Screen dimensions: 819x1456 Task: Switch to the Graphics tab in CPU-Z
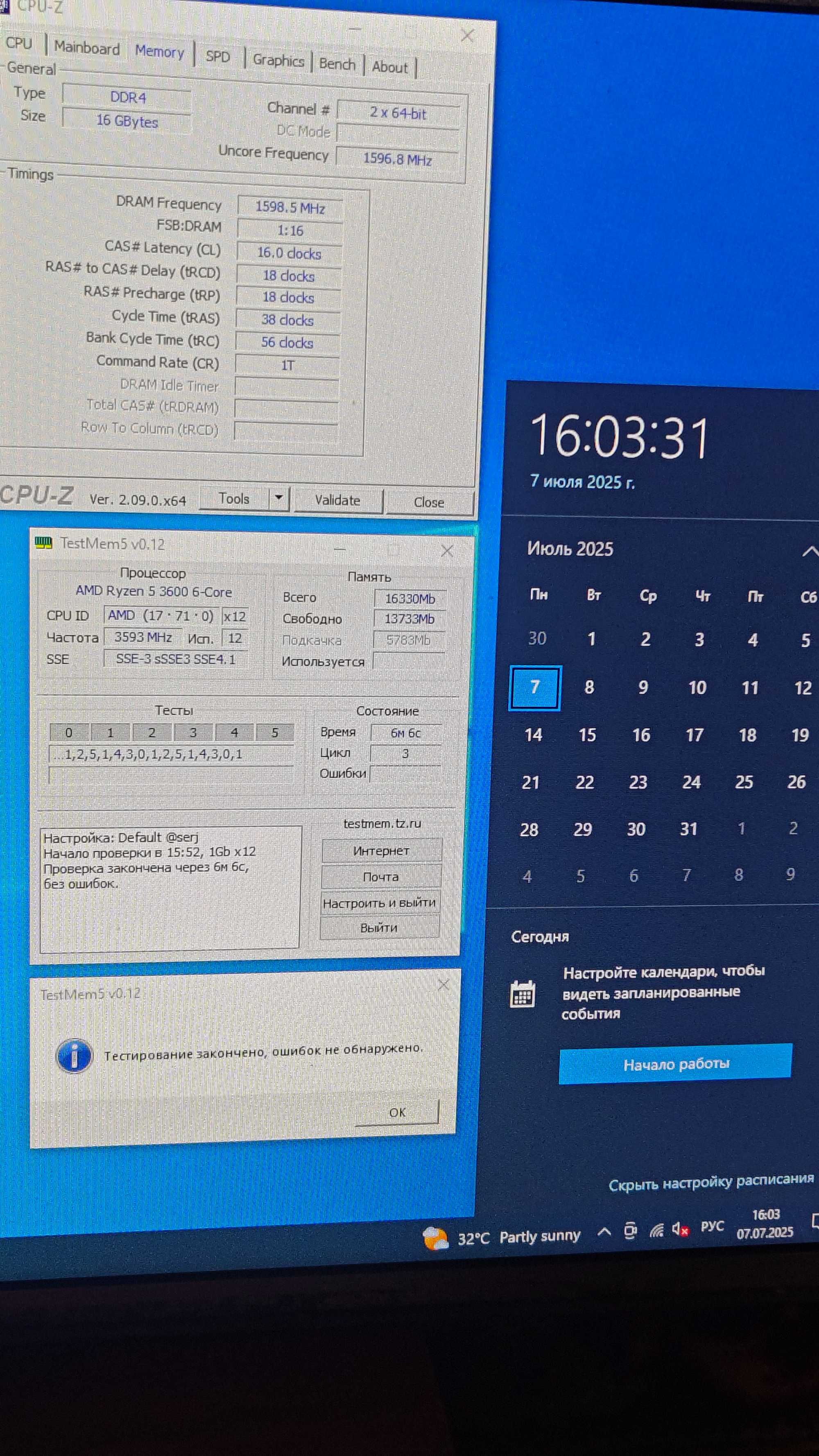click(278, 61)
